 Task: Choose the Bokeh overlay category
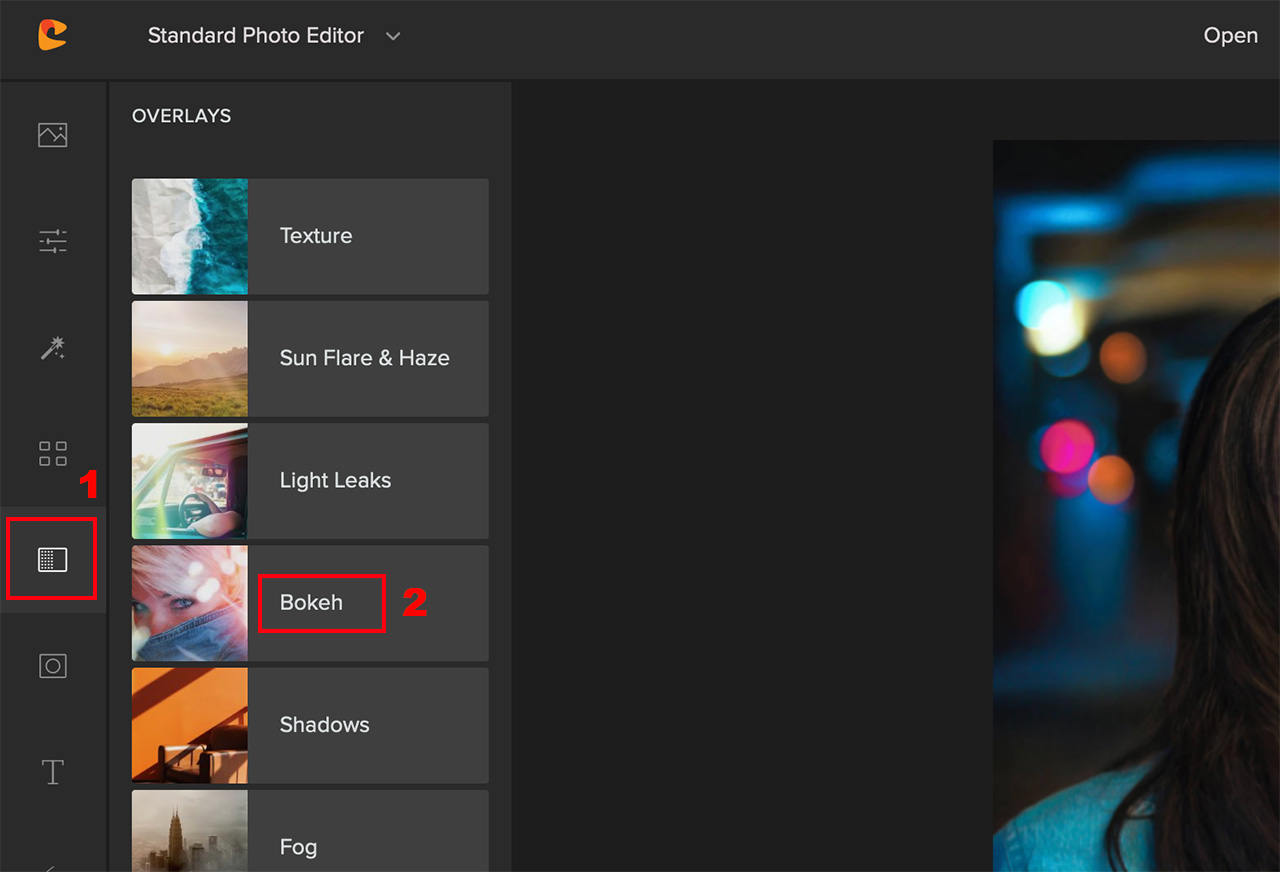coord(310,603)
